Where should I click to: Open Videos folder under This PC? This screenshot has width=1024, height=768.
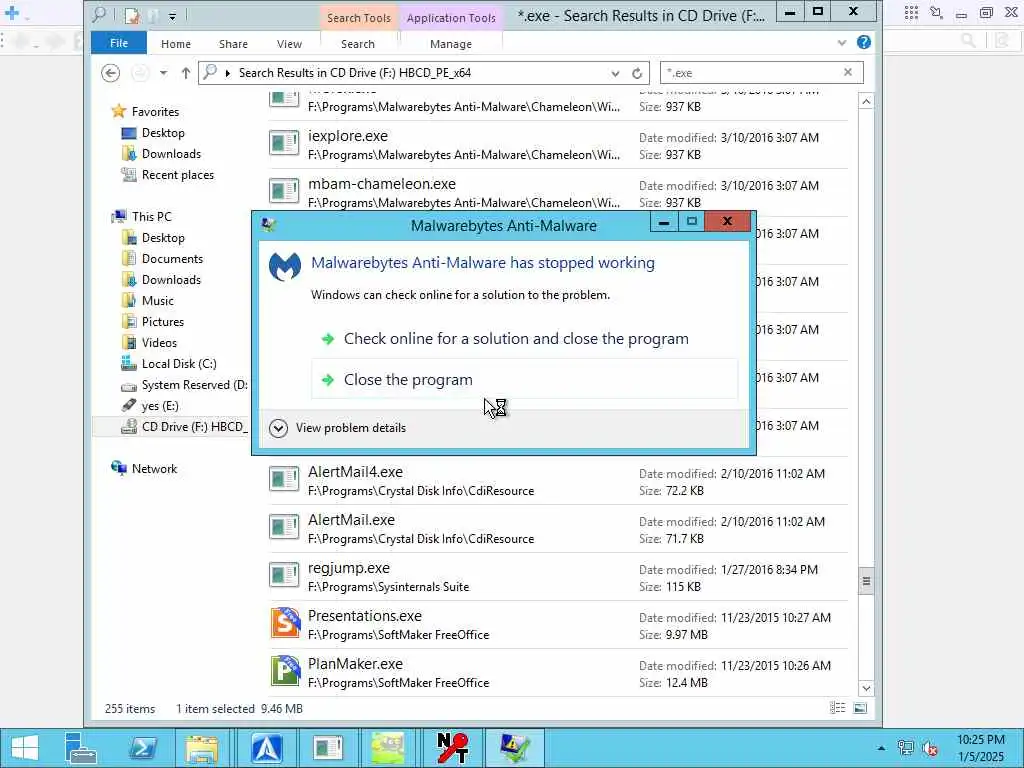159,343
